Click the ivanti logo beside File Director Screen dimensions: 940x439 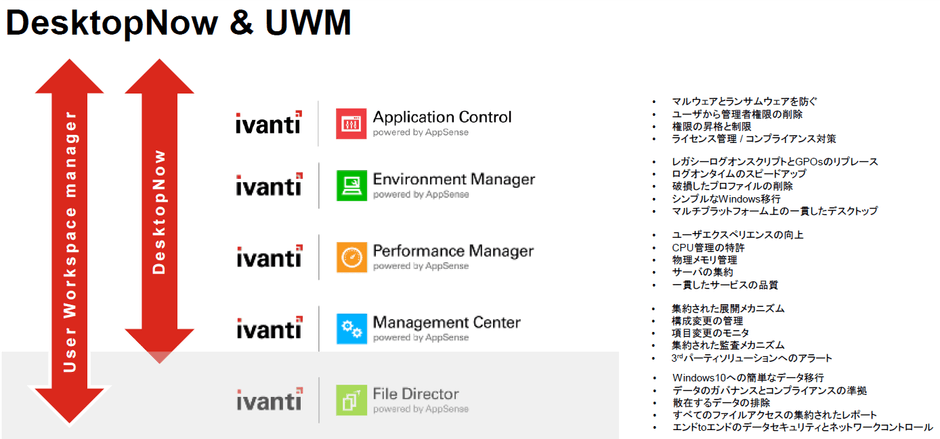268,401
